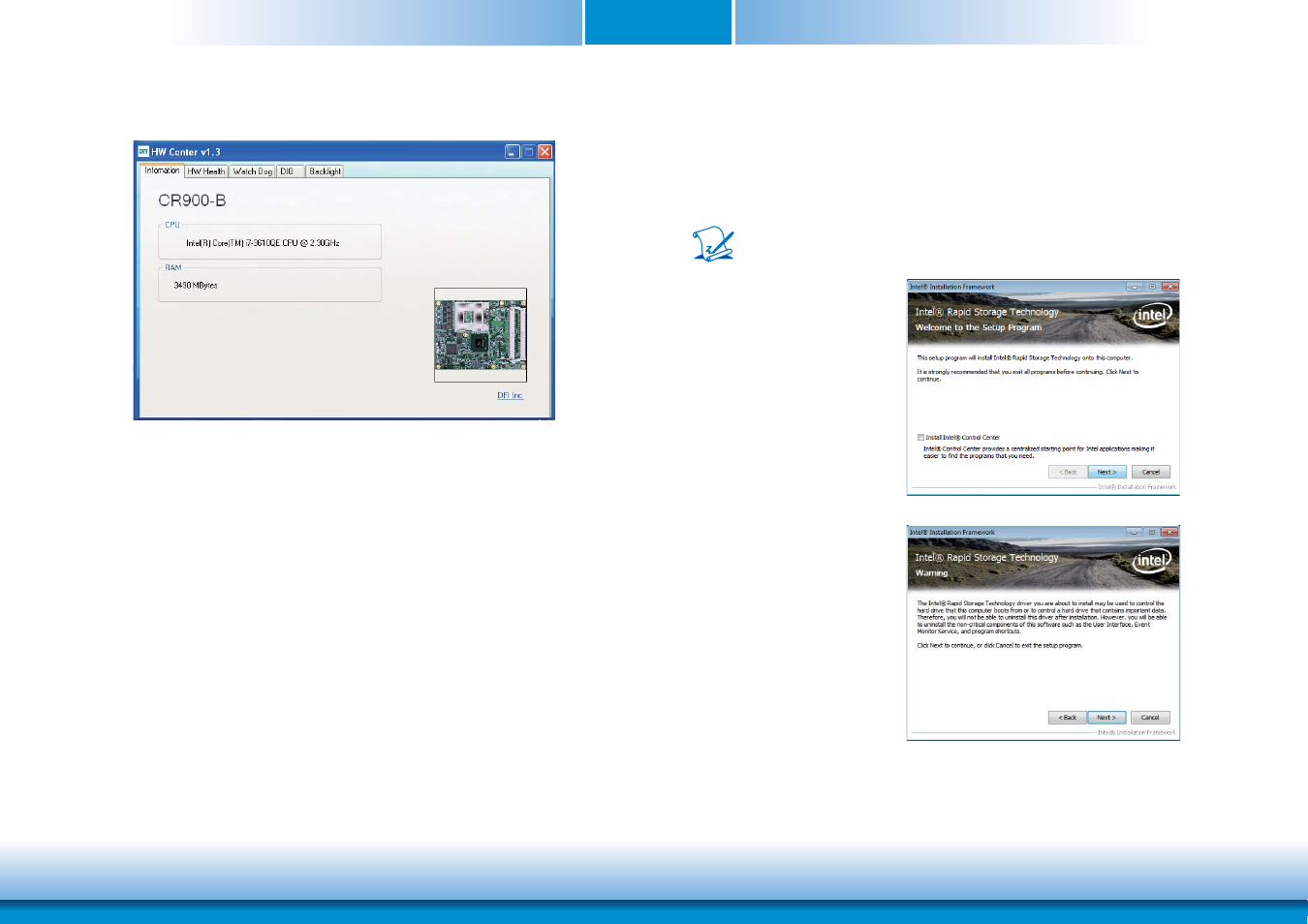The image size is (1308, 924).
Task: Click the RAM value '3490 MBytes'
Action: [x=196, y=286]
